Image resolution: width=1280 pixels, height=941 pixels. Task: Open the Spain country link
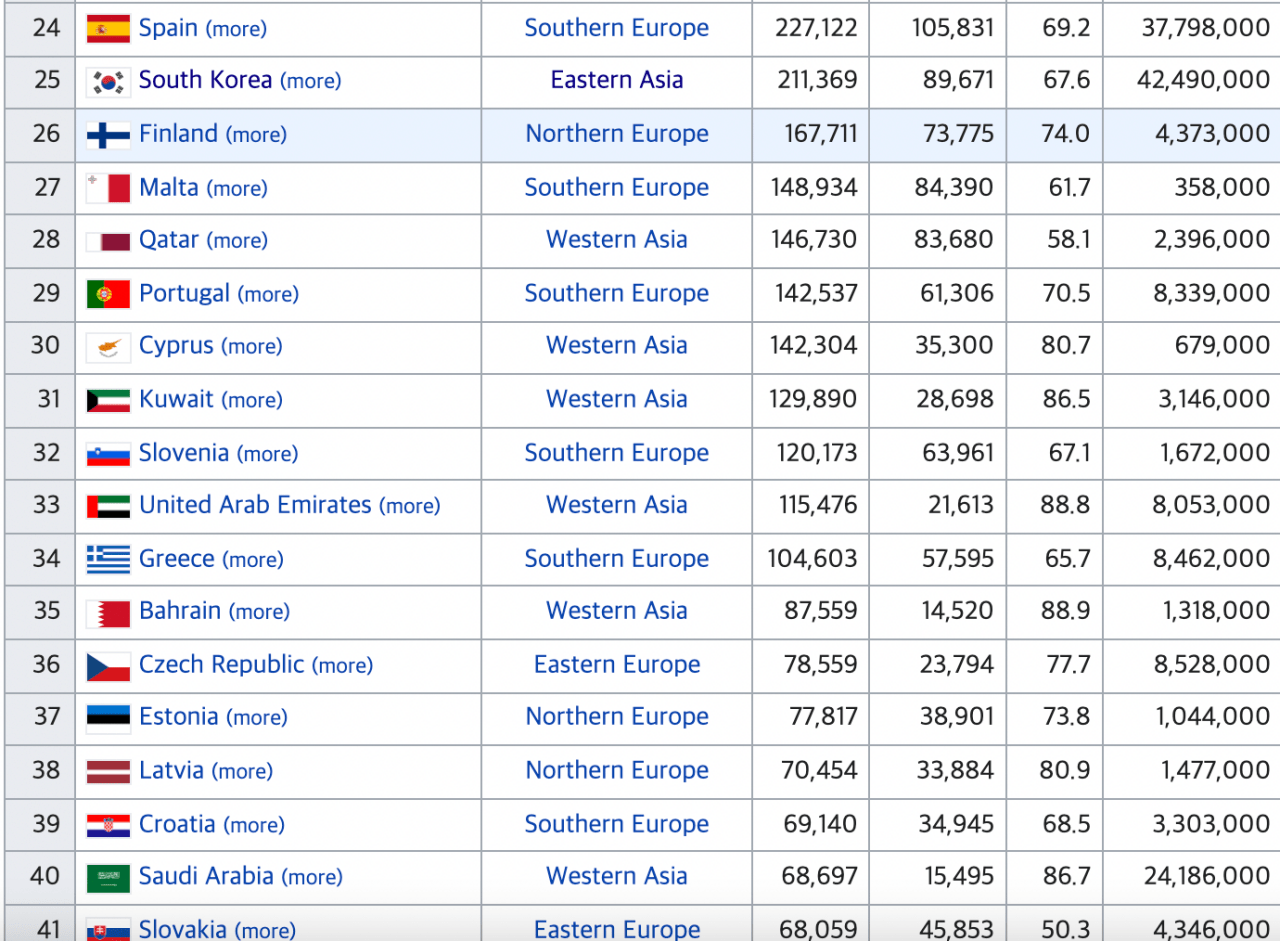[168, 28]
